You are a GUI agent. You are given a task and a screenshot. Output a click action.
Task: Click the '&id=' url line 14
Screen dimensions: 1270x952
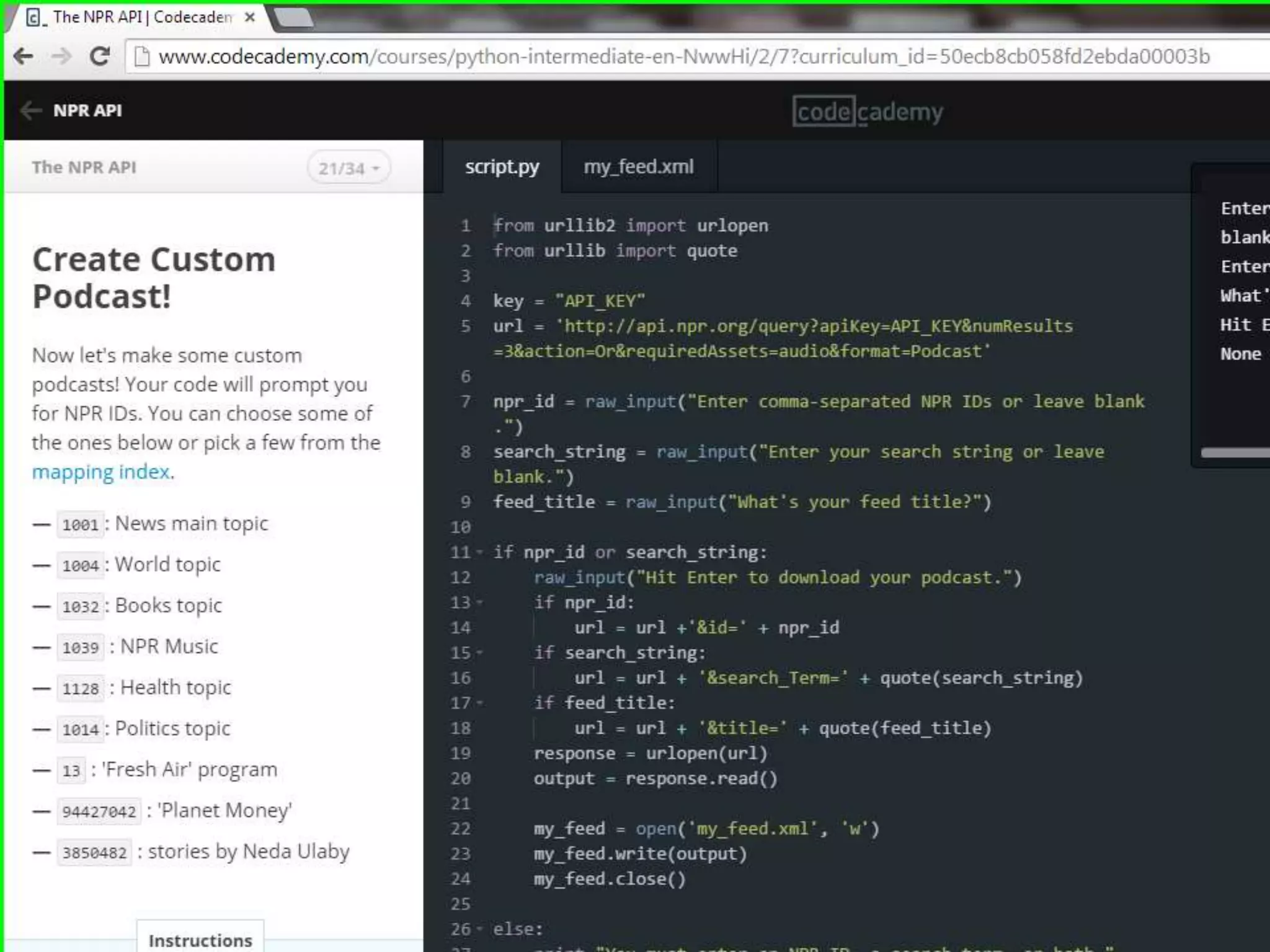click(x=707, y=628)
